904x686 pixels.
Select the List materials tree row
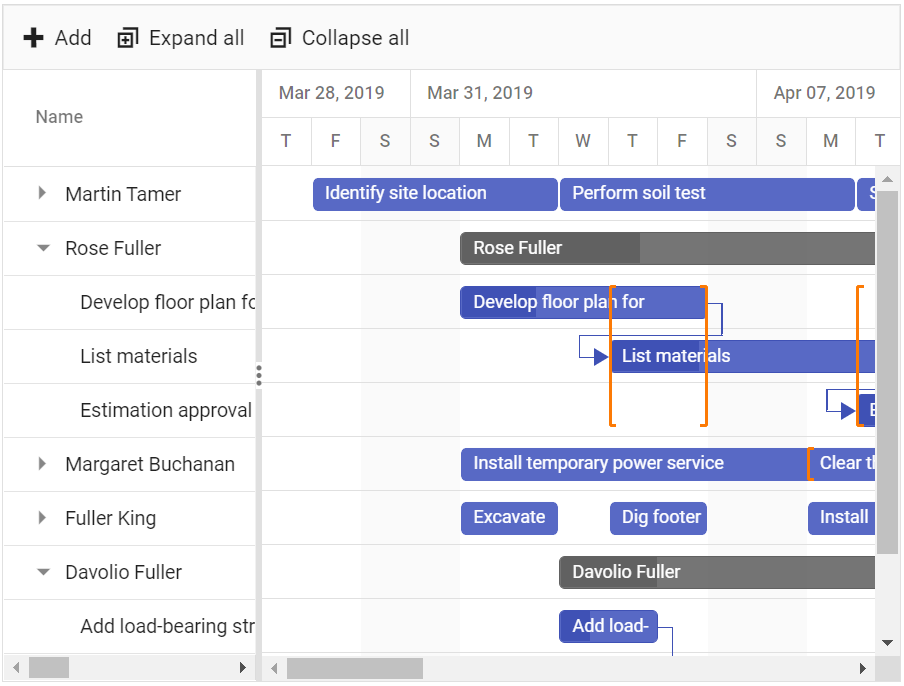click(x=139, y=356)
